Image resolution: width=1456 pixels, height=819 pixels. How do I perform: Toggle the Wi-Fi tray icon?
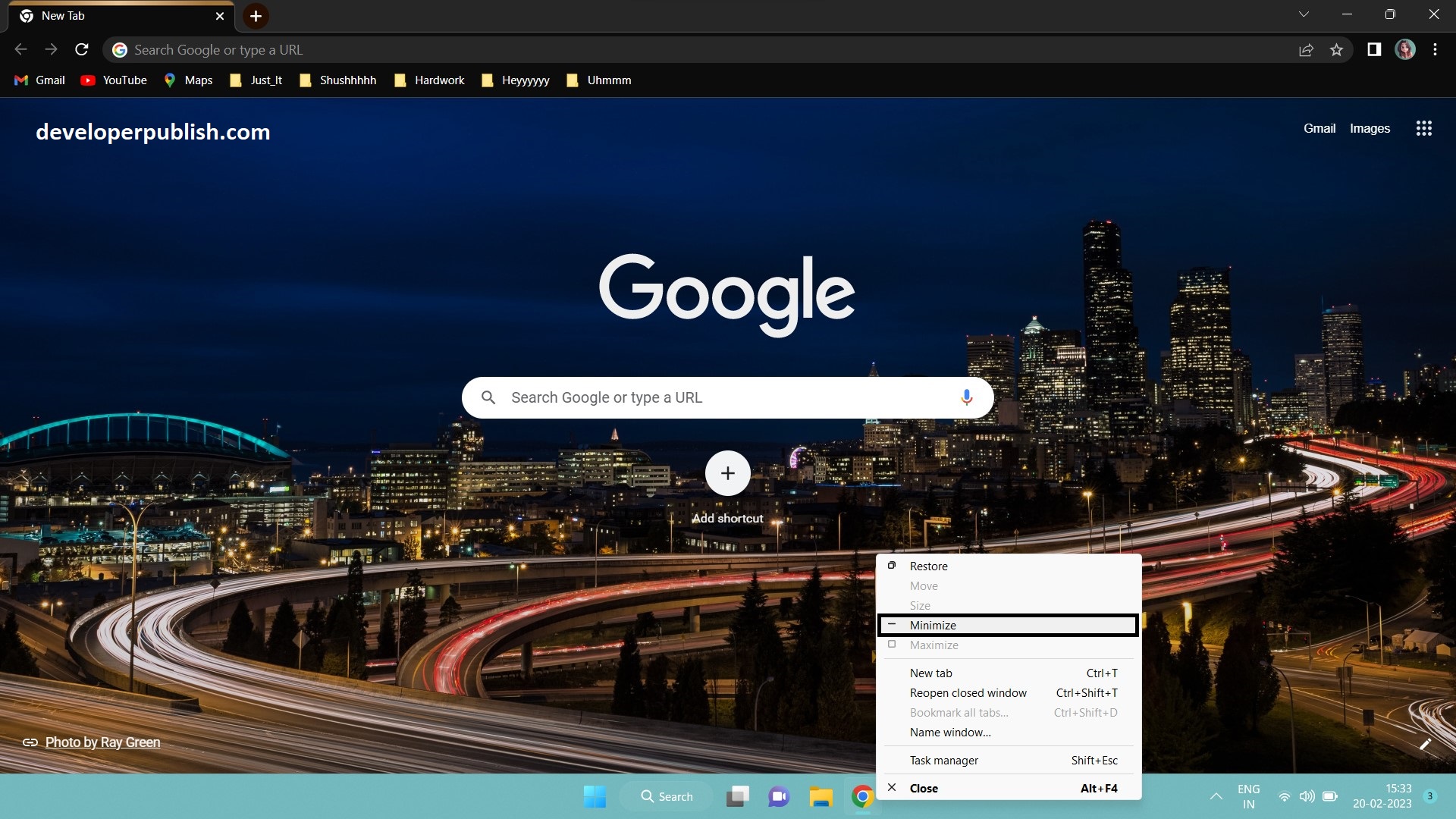[x=1284, y=796]
